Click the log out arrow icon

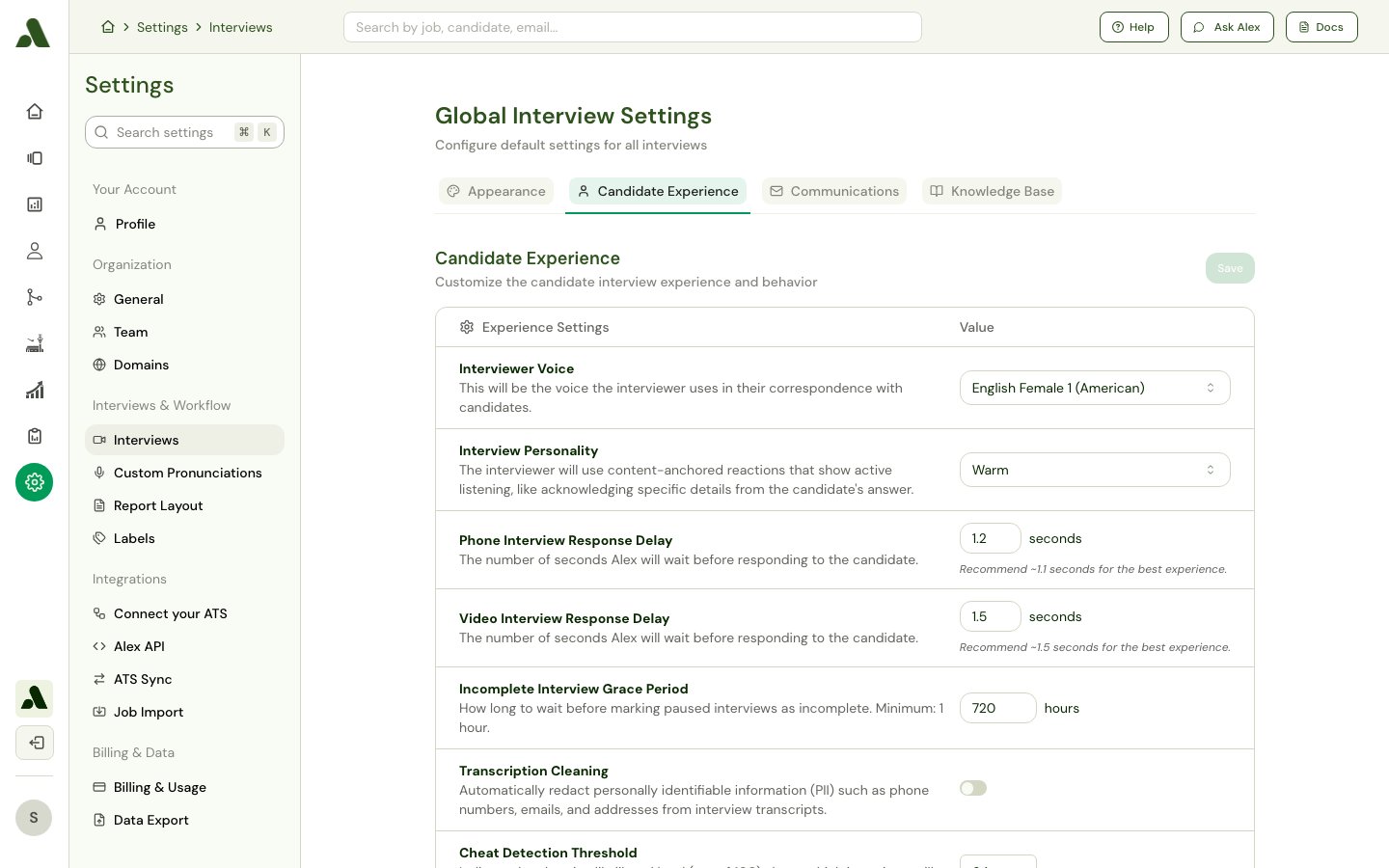pyautogui.click(x=35, y=743)
